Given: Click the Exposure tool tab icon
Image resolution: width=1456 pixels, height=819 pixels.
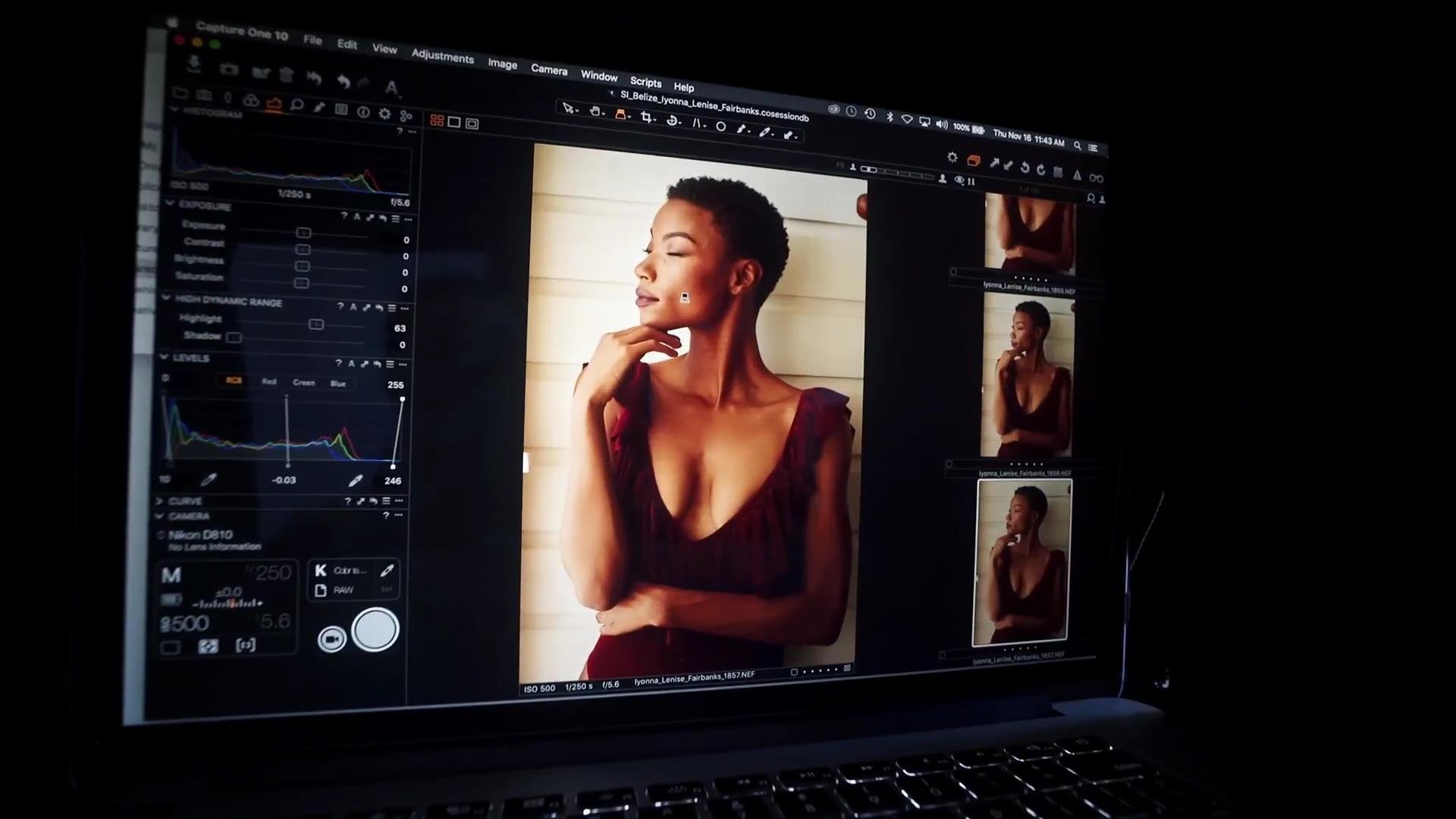Looking at the screenshot, I should (274, 105).
